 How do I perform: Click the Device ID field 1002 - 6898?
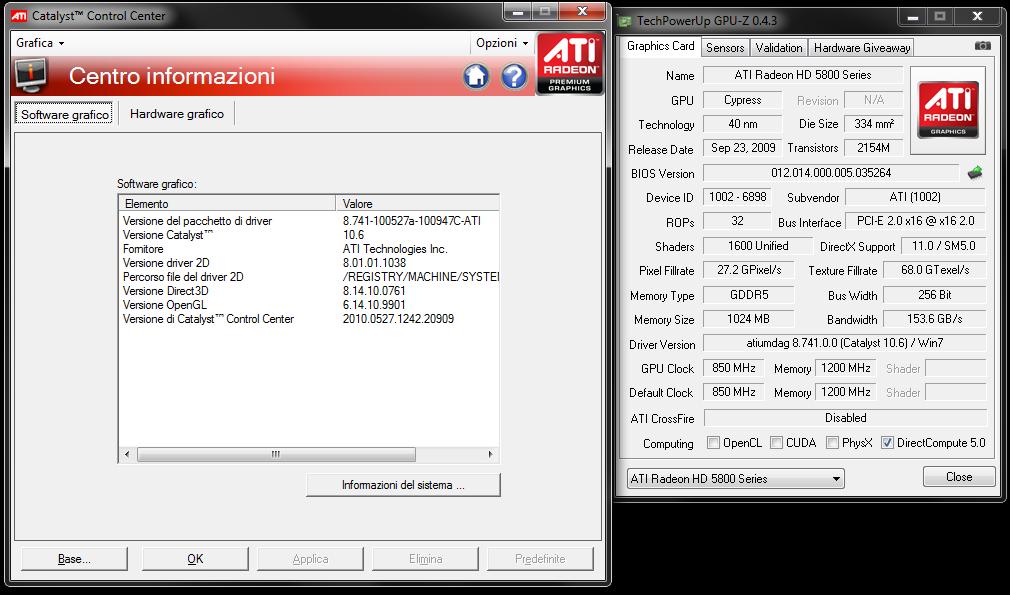tap(738, 197)
